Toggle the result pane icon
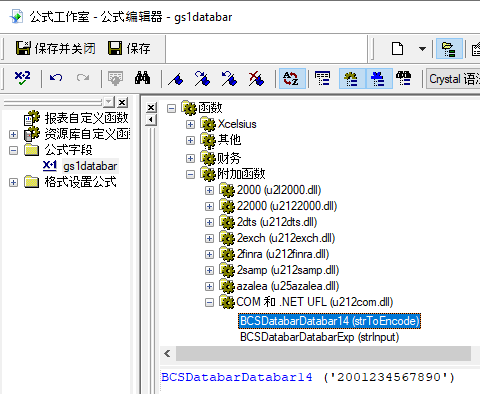This screenshot has width=480, height=394. [x=404, y=78]
